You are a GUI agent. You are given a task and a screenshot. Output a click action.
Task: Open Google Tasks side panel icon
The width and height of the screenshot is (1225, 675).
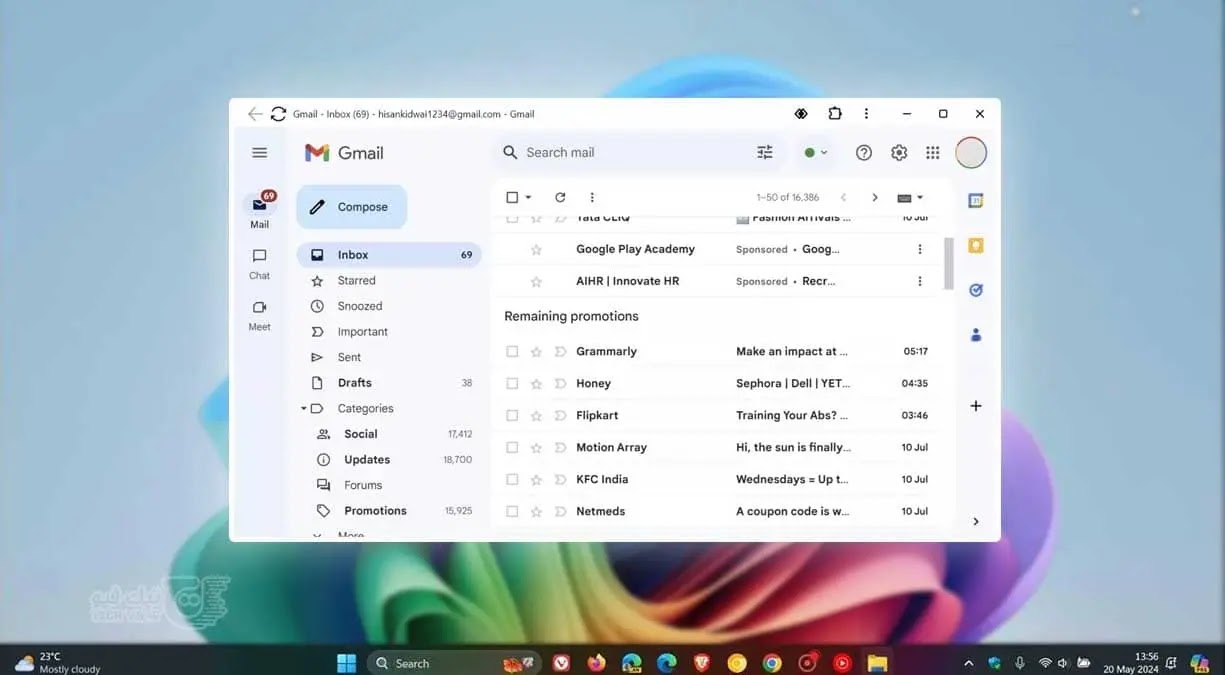(x=976, y=290)
